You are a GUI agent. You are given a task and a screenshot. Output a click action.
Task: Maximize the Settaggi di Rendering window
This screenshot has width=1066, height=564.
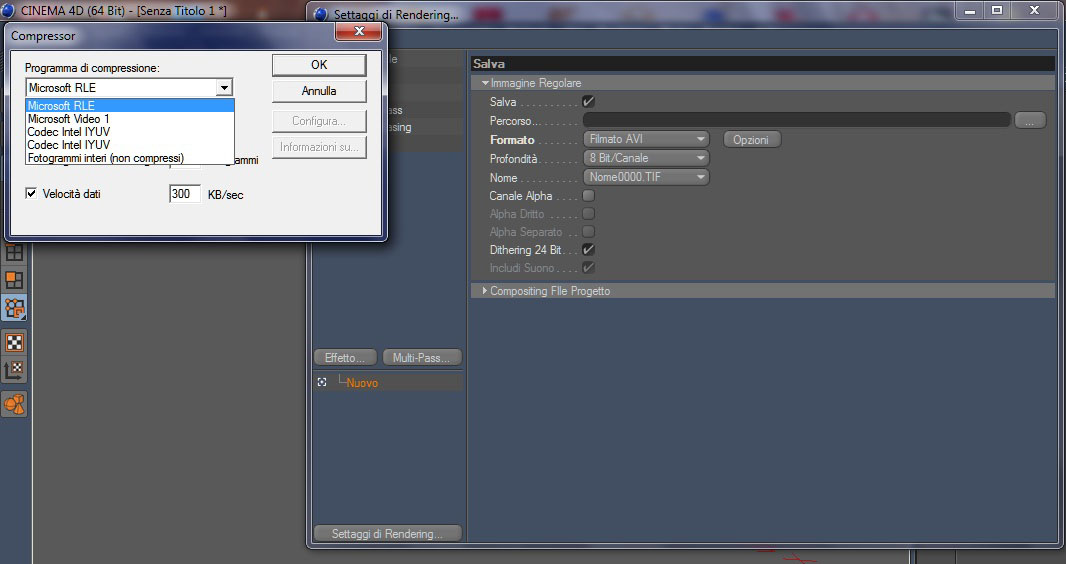997,10
